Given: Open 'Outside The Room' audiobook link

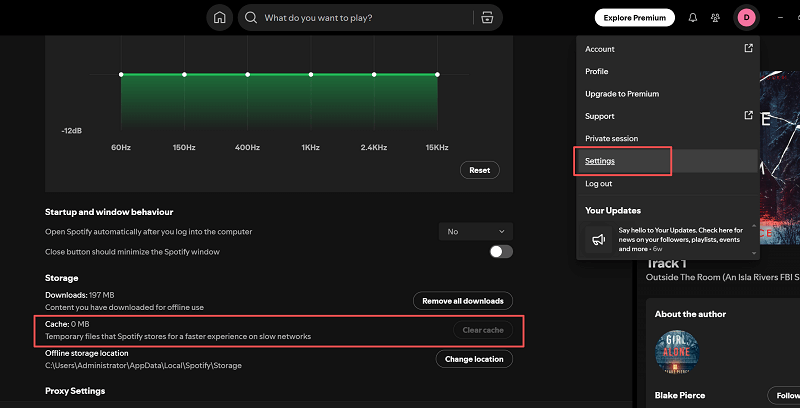Looking at the screenshot, I should (x=722, y=277).
